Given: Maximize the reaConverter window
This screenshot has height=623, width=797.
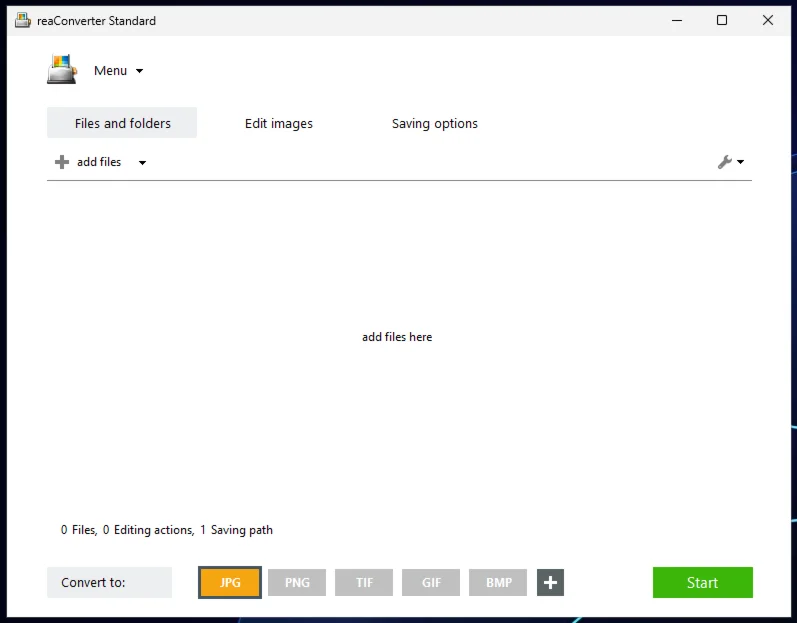Looking at the screenshot, I should pos(722,20).
